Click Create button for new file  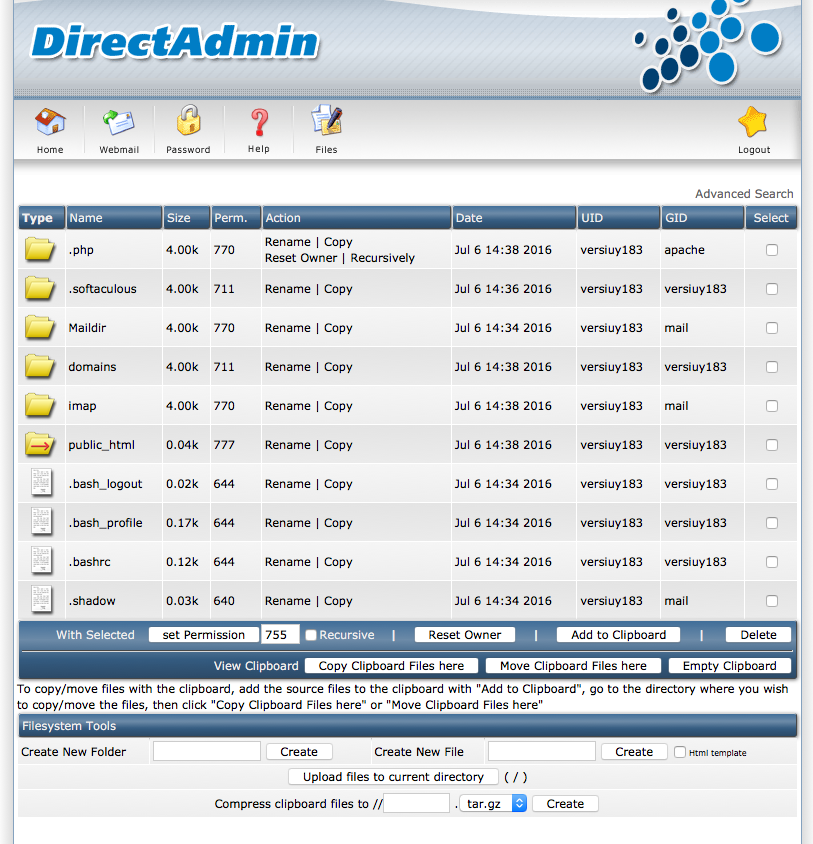pos(634,752)
